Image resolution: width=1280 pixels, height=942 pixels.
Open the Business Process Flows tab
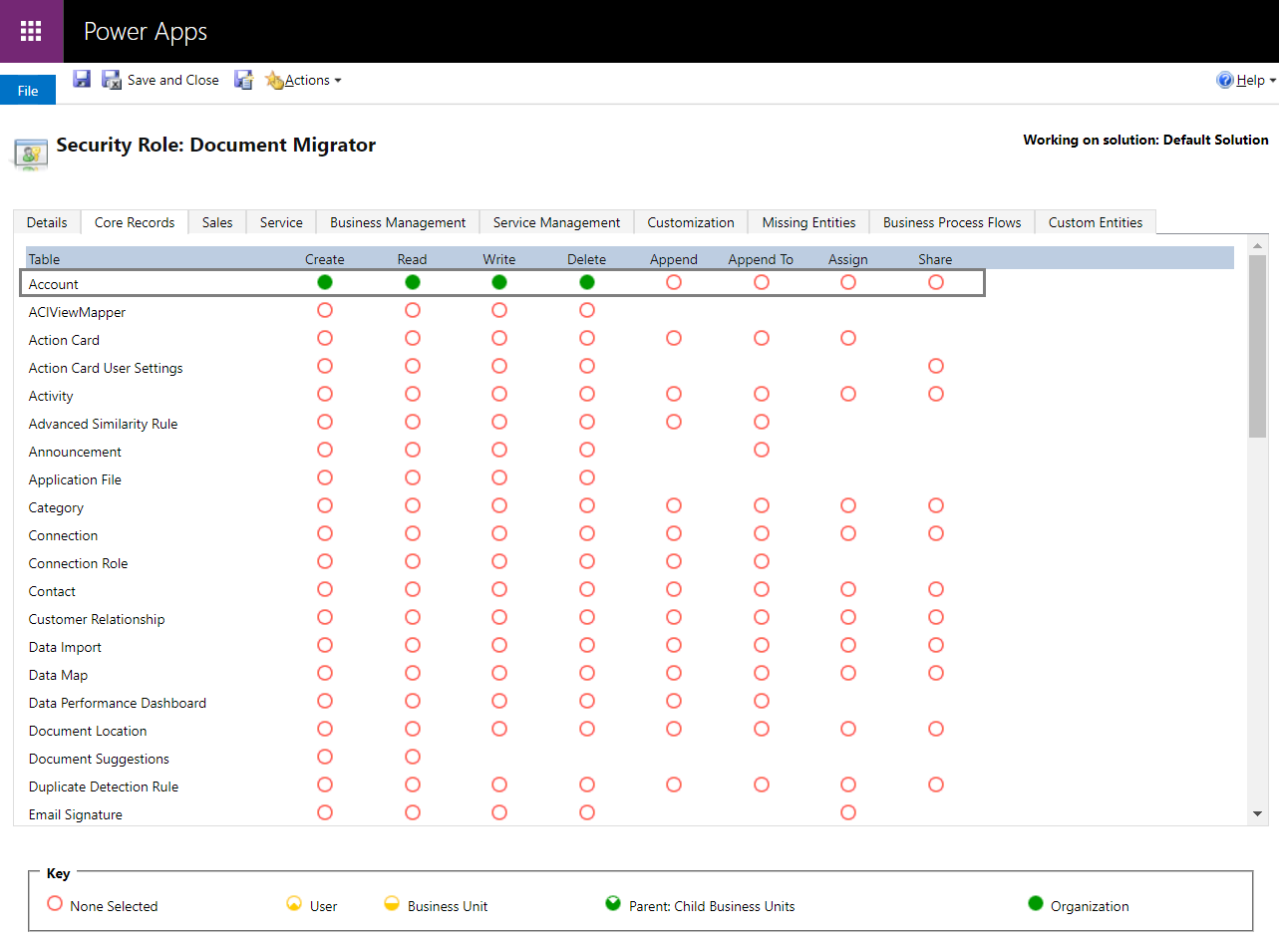(x=951, y=222)
